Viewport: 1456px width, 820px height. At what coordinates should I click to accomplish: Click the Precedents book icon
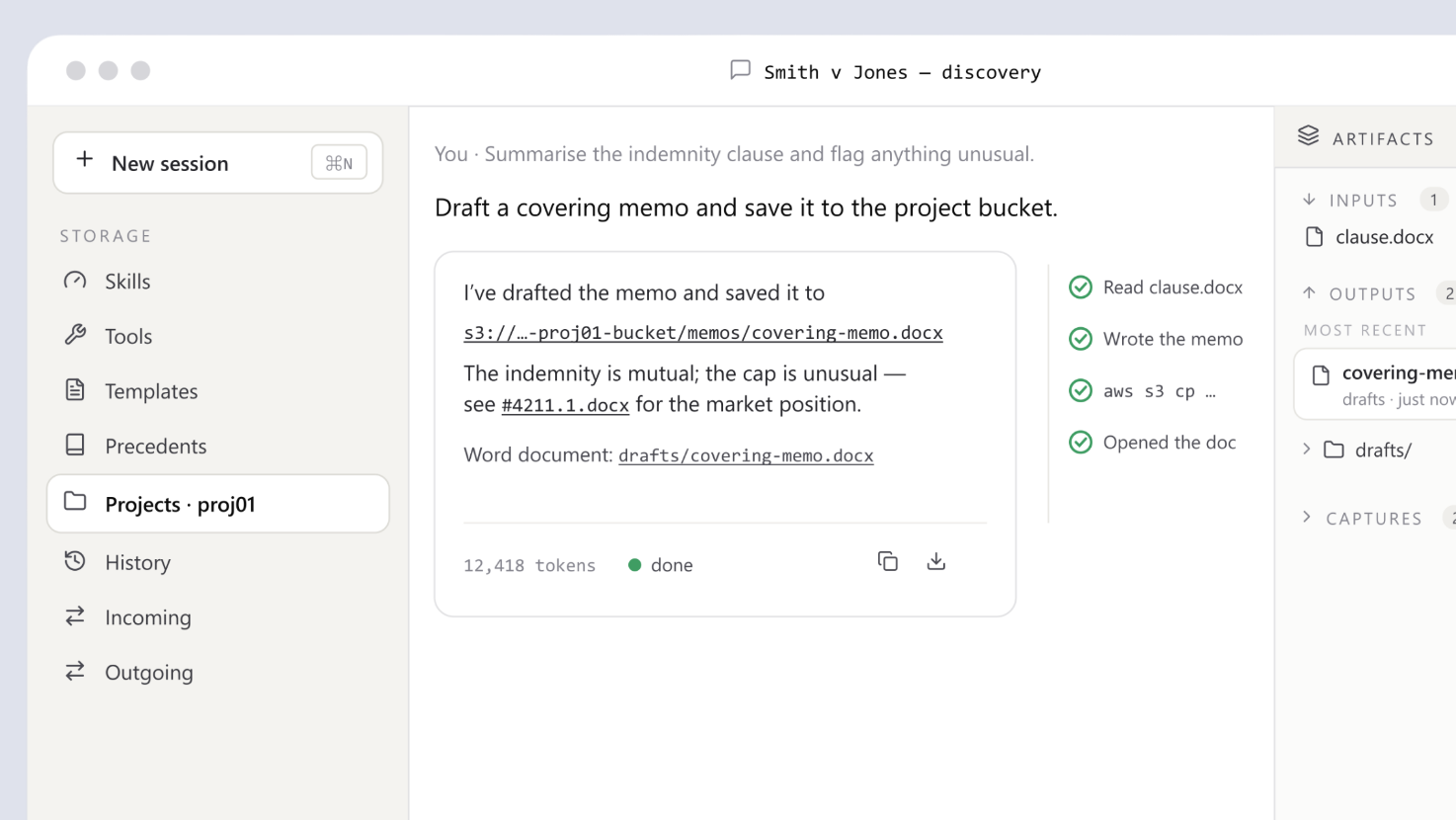tap(75, 445)
